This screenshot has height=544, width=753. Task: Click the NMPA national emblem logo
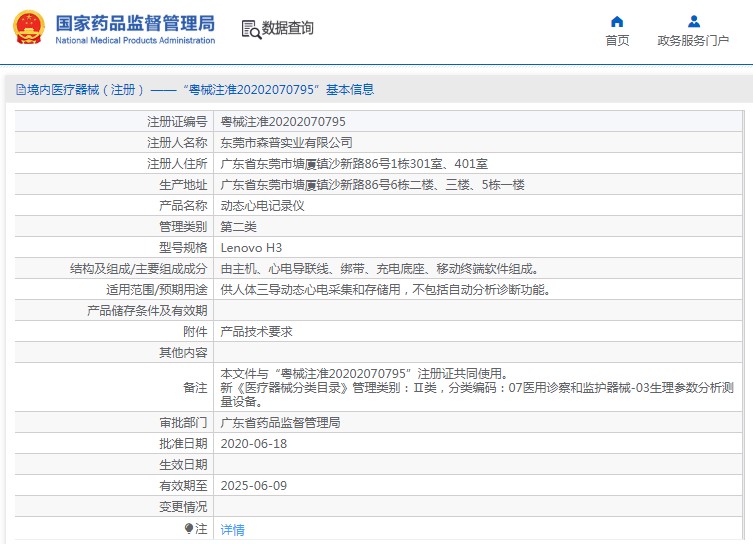click(29, 28)
